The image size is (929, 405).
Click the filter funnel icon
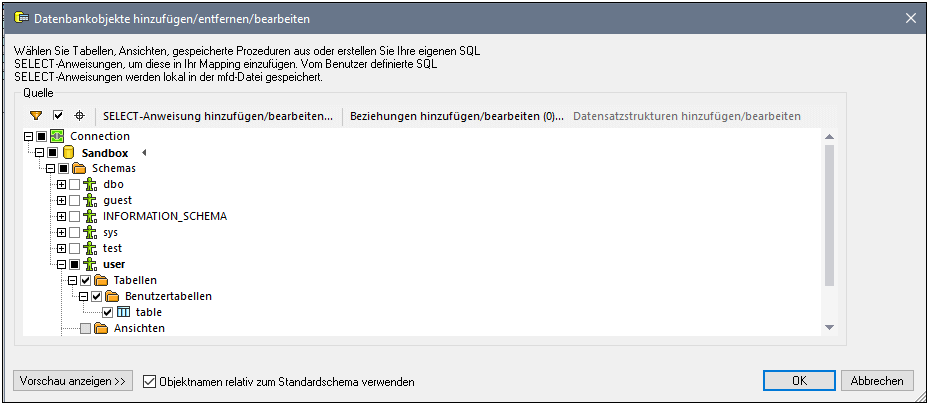36,116
